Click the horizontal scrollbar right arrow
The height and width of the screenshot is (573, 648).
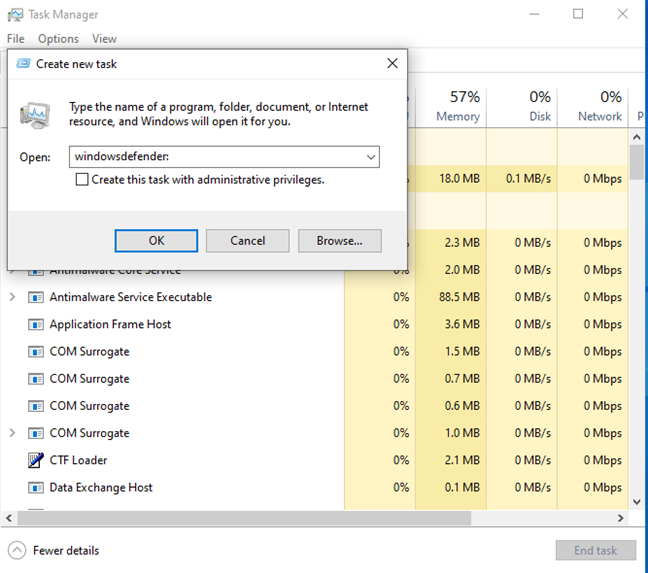click(620, 518)
